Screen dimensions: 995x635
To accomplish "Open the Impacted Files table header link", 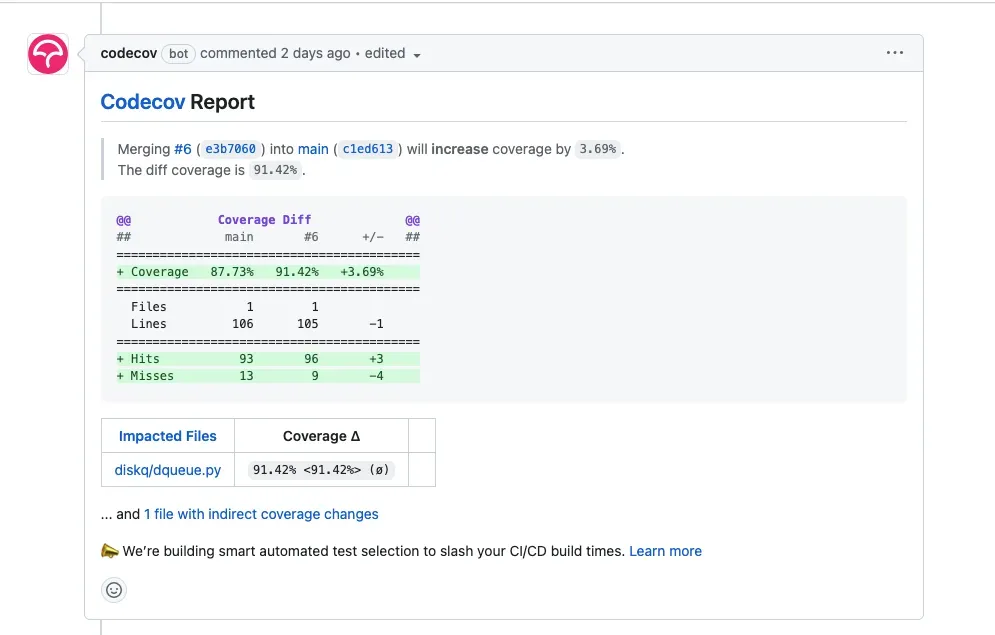I will tap(167, 436).
